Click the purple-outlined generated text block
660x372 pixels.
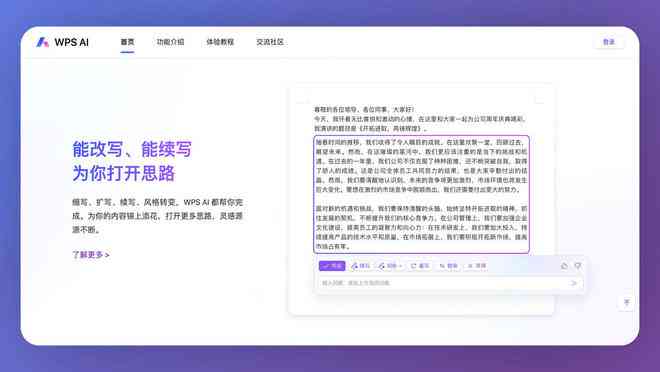pos(421,194)
